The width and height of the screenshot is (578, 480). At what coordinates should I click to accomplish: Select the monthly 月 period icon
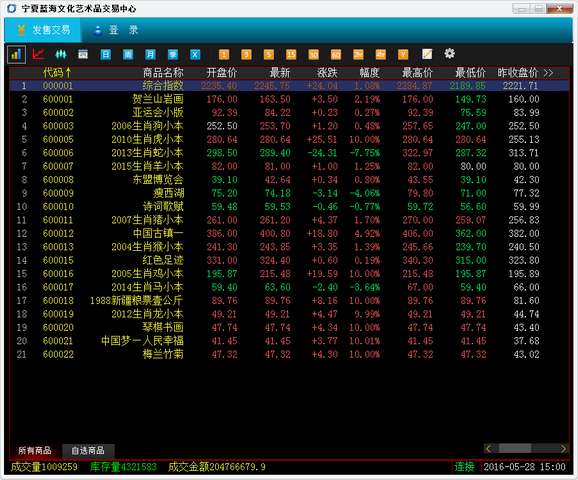click(x=150, y=55)
